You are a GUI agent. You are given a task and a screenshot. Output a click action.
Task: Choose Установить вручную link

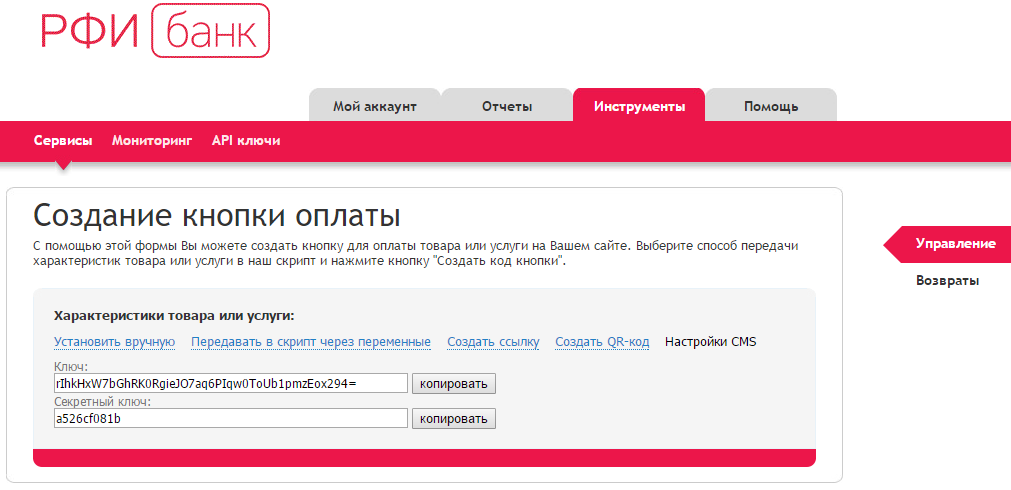coord(115,342)
